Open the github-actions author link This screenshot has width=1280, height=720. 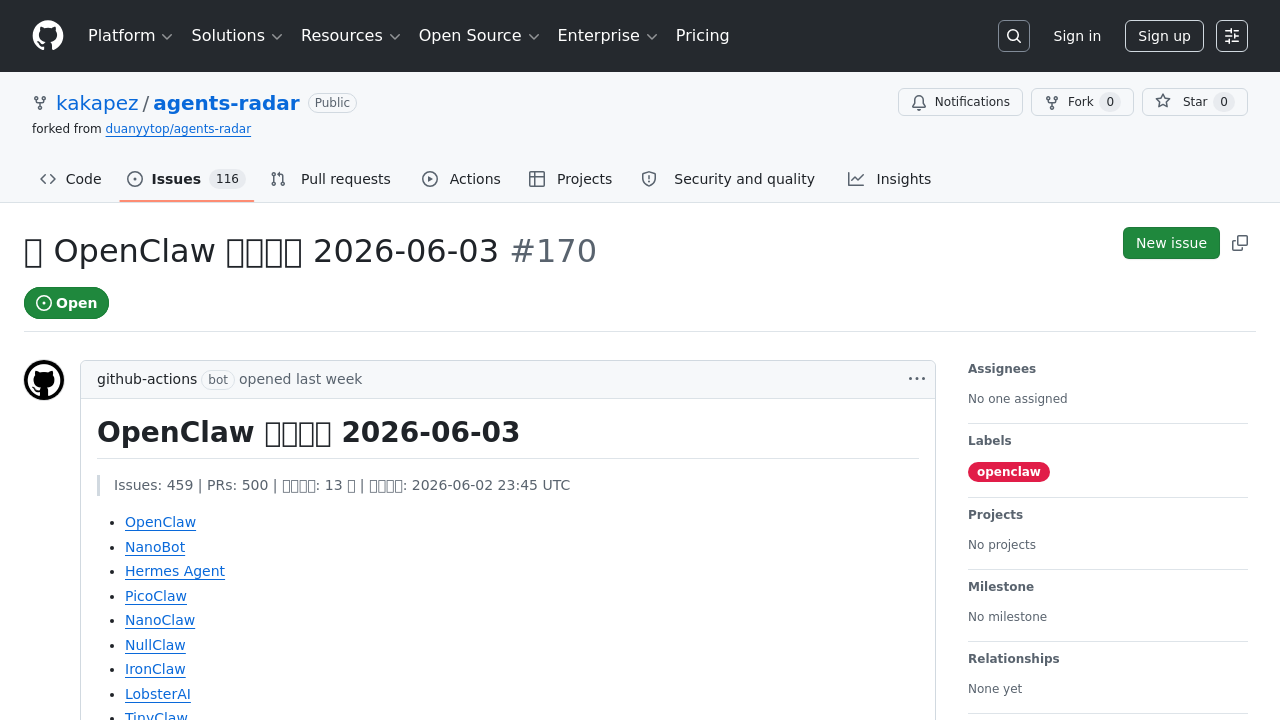click(147, 379)
